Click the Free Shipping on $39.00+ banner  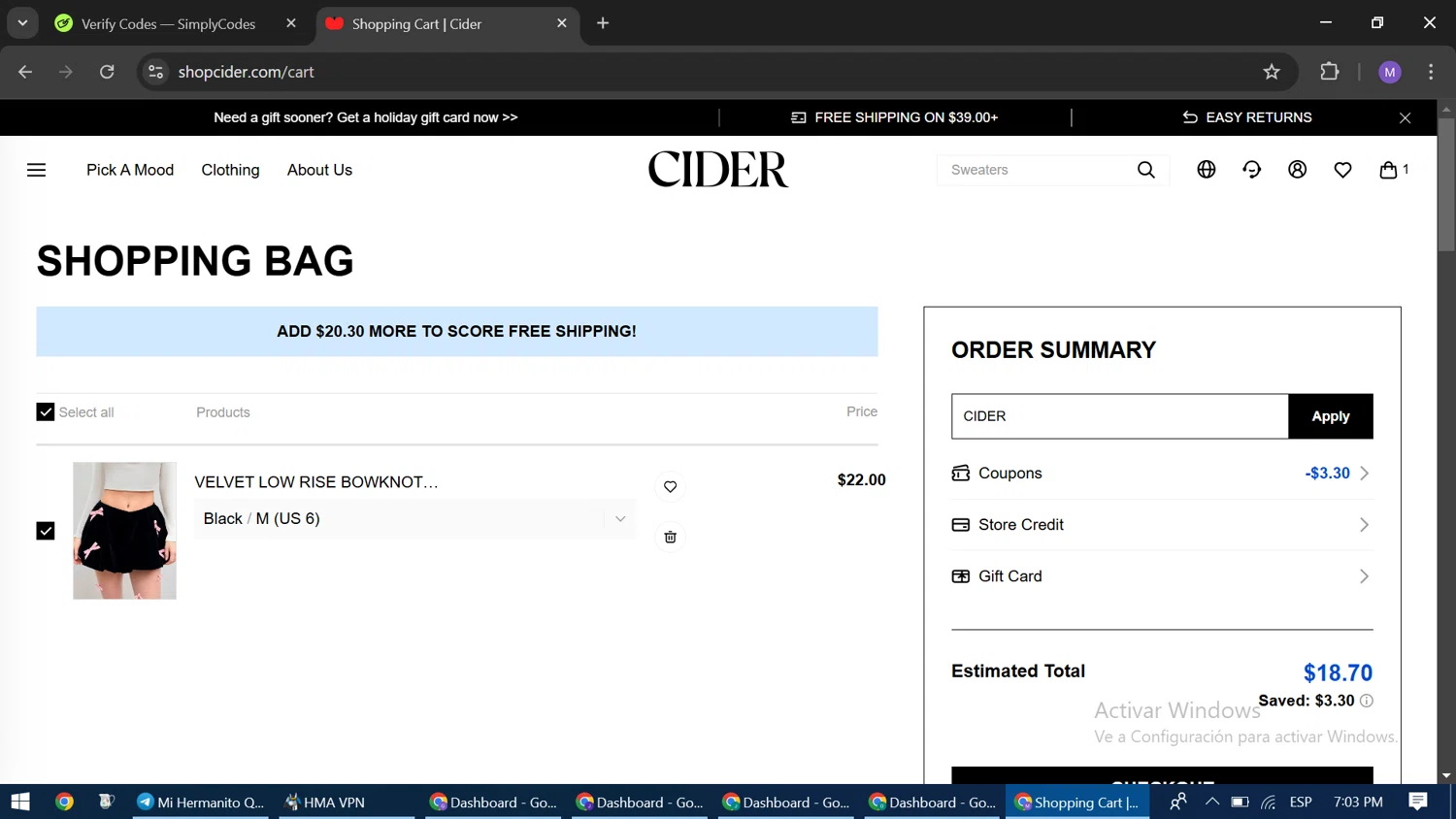point(895,117)
